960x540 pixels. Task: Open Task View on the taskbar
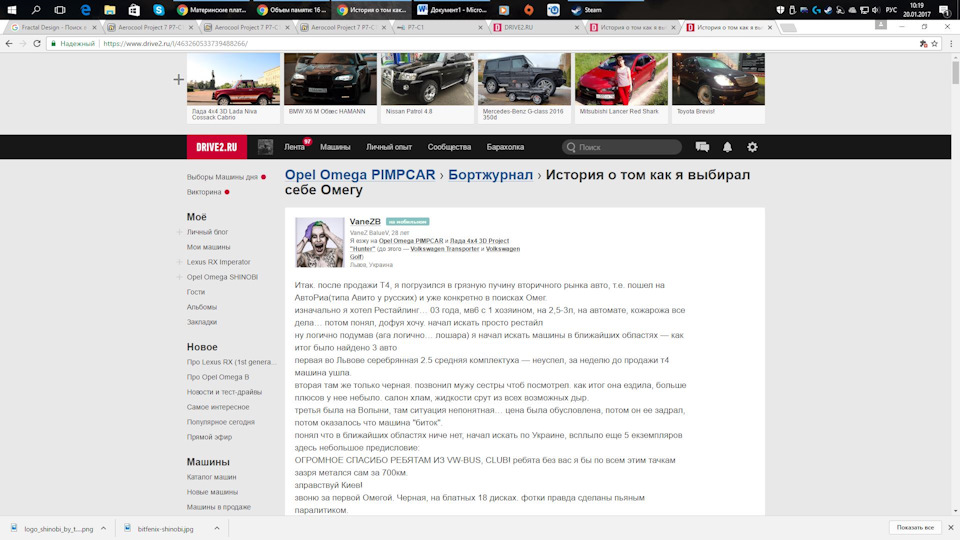click(x=60, y=10)
